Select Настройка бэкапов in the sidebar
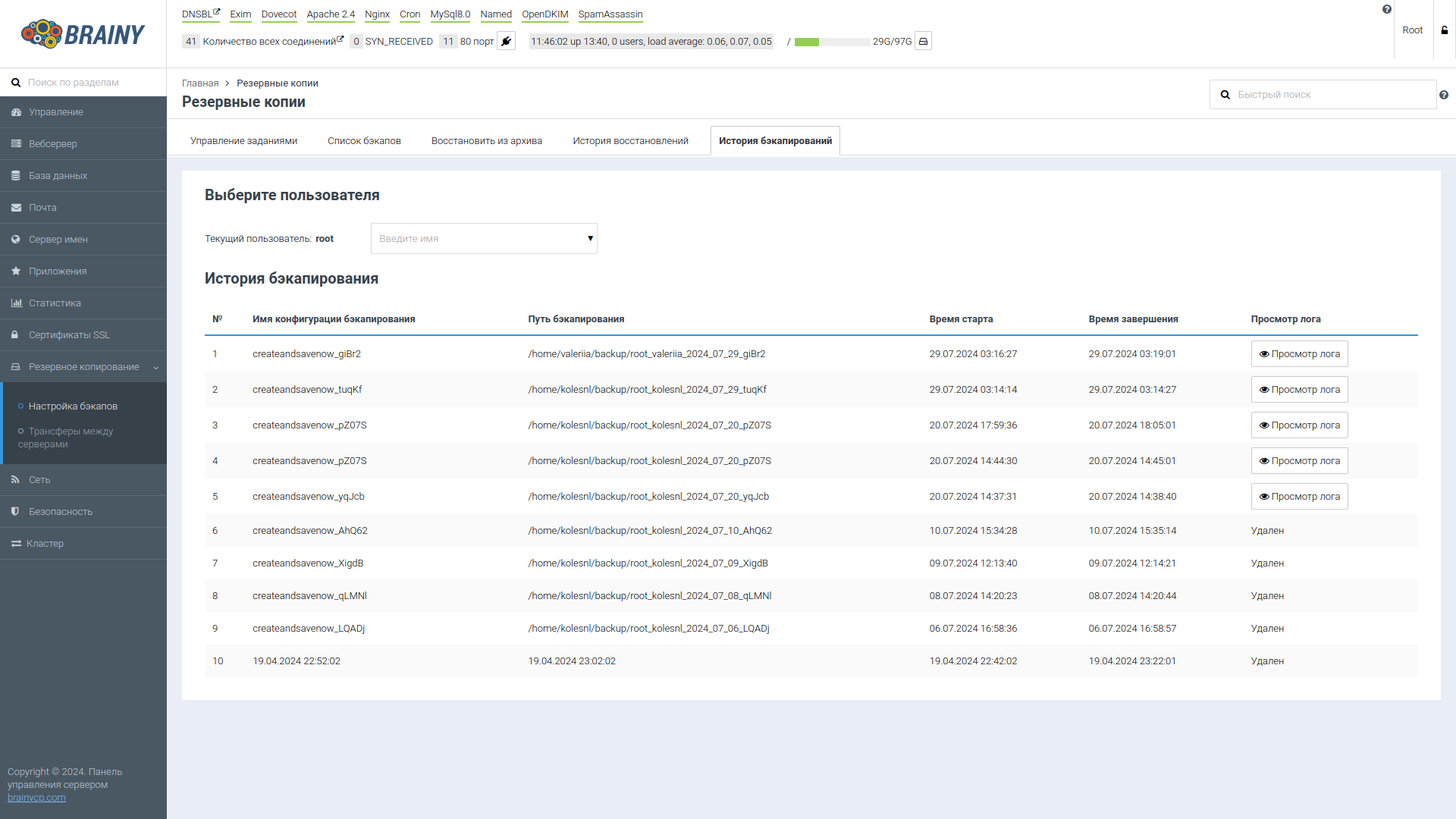1456x819 pixels. pos(73,406)
